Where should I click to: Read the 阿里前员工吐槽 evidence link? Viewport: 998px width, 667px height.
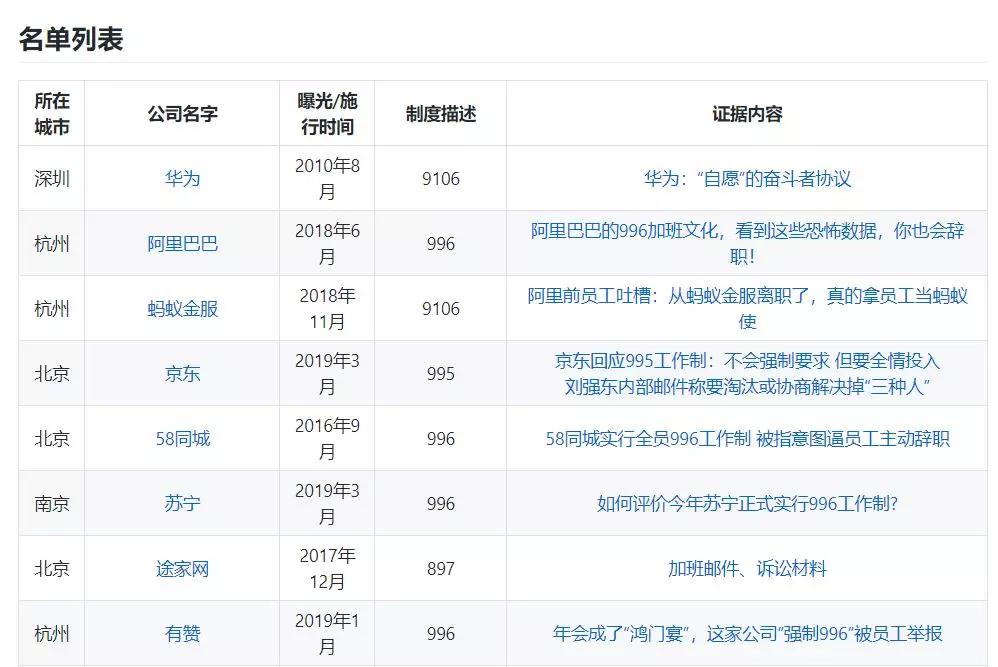(747, 309)
